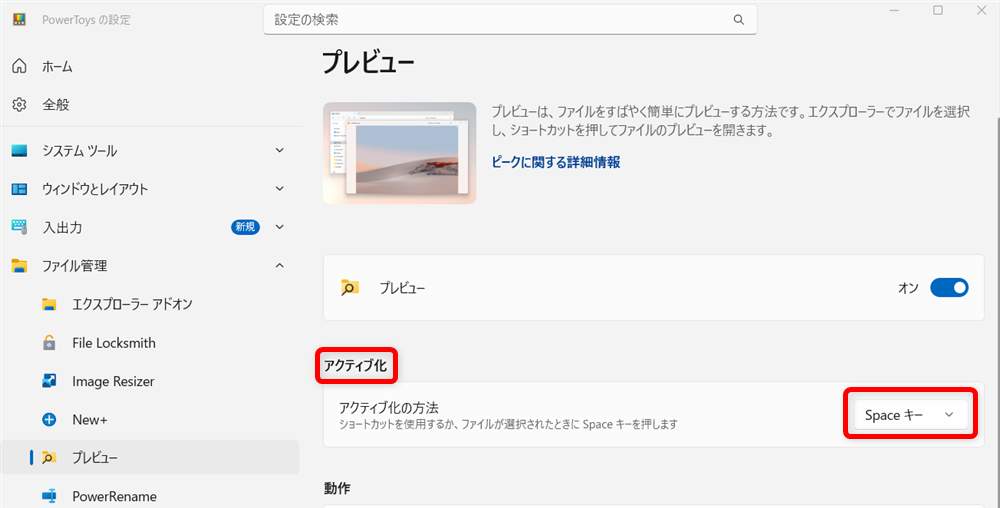This screenshot has height=508, width=1000.
Task: Click the File Locksmith padlock icon
Action: pos(49,343)
